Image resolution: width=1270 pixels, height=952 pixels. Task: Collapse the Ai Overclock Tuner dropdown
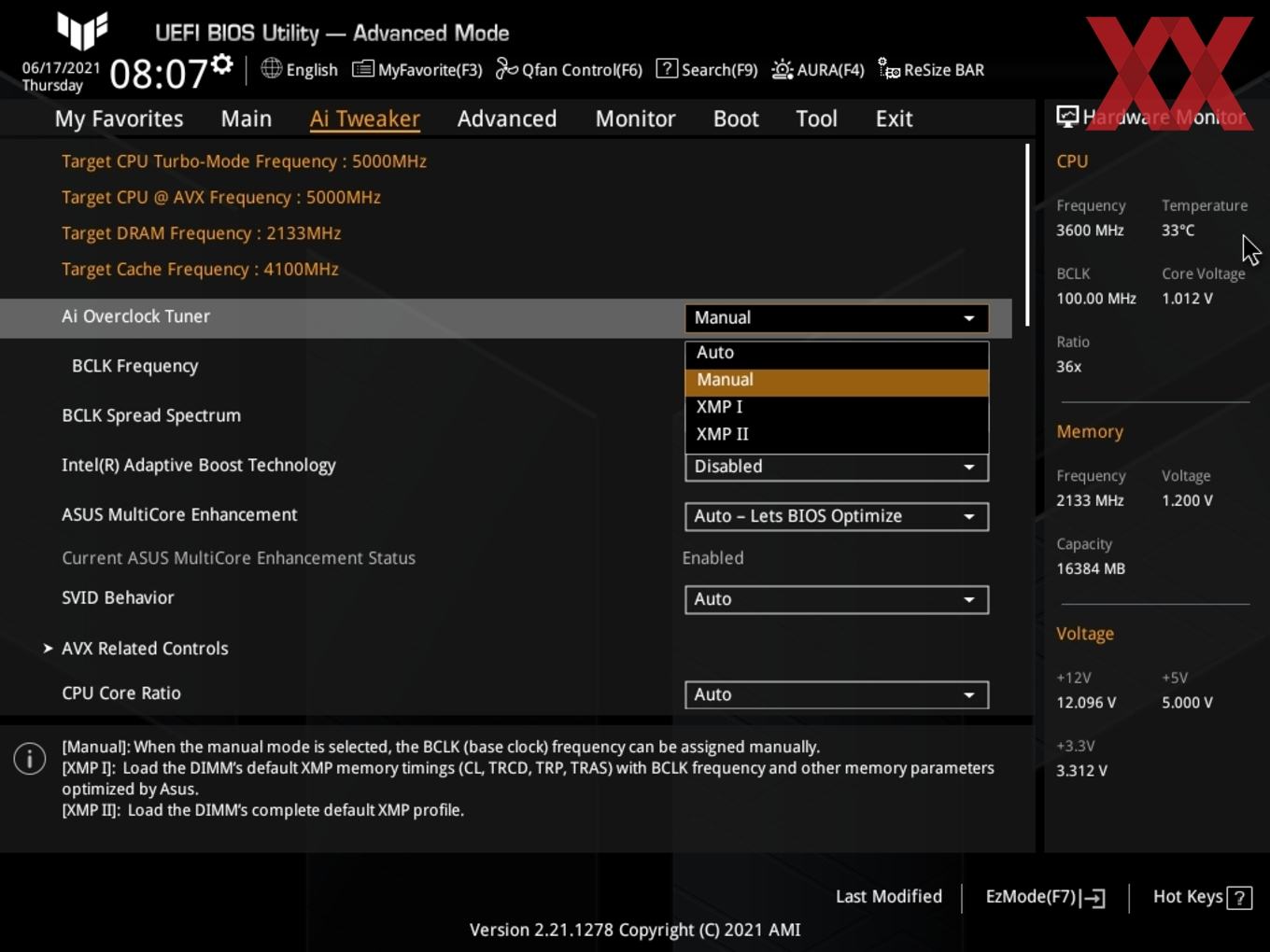coord(837,318)
